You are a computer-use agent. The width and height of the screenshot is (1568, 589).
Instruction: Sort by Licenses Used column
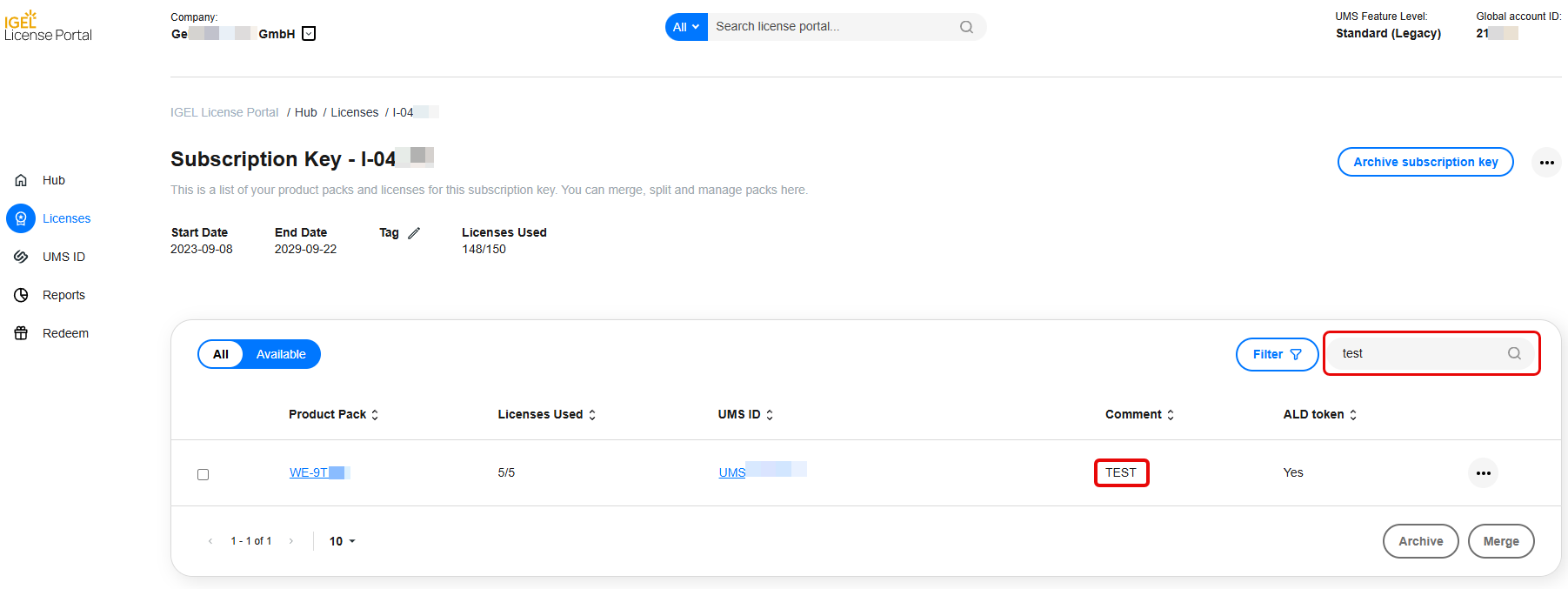[547, 414]
